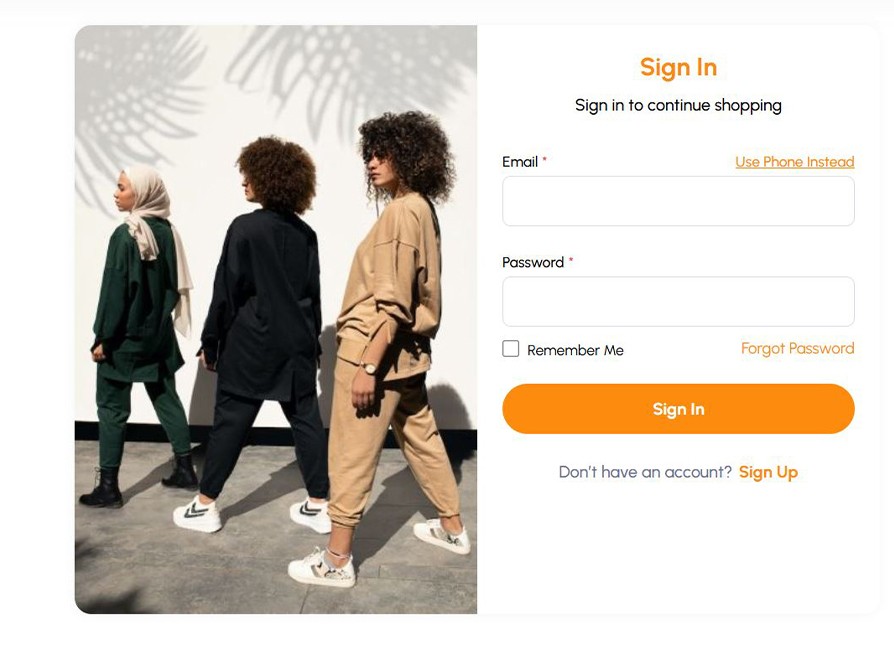This screenshot has height=661, width=894.
Task: Click the red asterisk beside Password
Action: click(571, 261)
